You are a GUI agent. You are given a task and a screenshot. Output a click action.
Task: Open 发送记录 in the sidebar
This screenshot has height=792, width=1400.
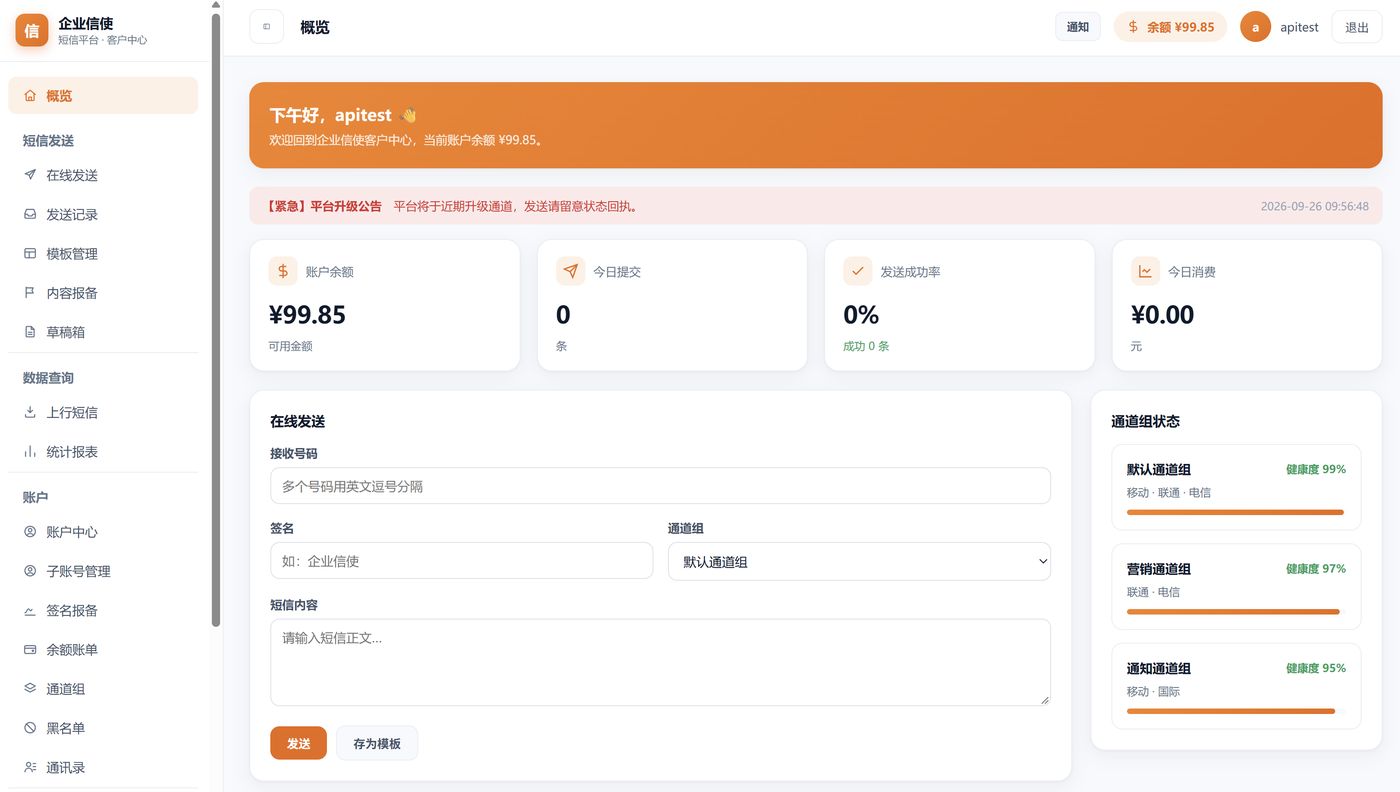103,214
